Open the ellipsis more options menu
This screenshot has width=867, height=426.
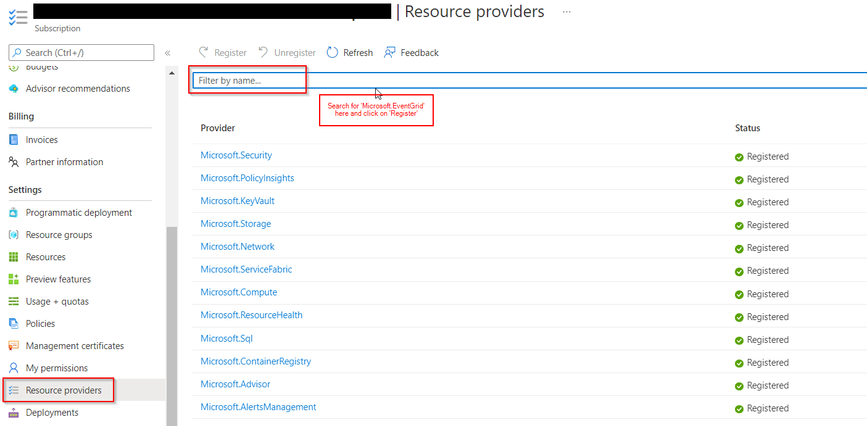[x=566, y=12]
